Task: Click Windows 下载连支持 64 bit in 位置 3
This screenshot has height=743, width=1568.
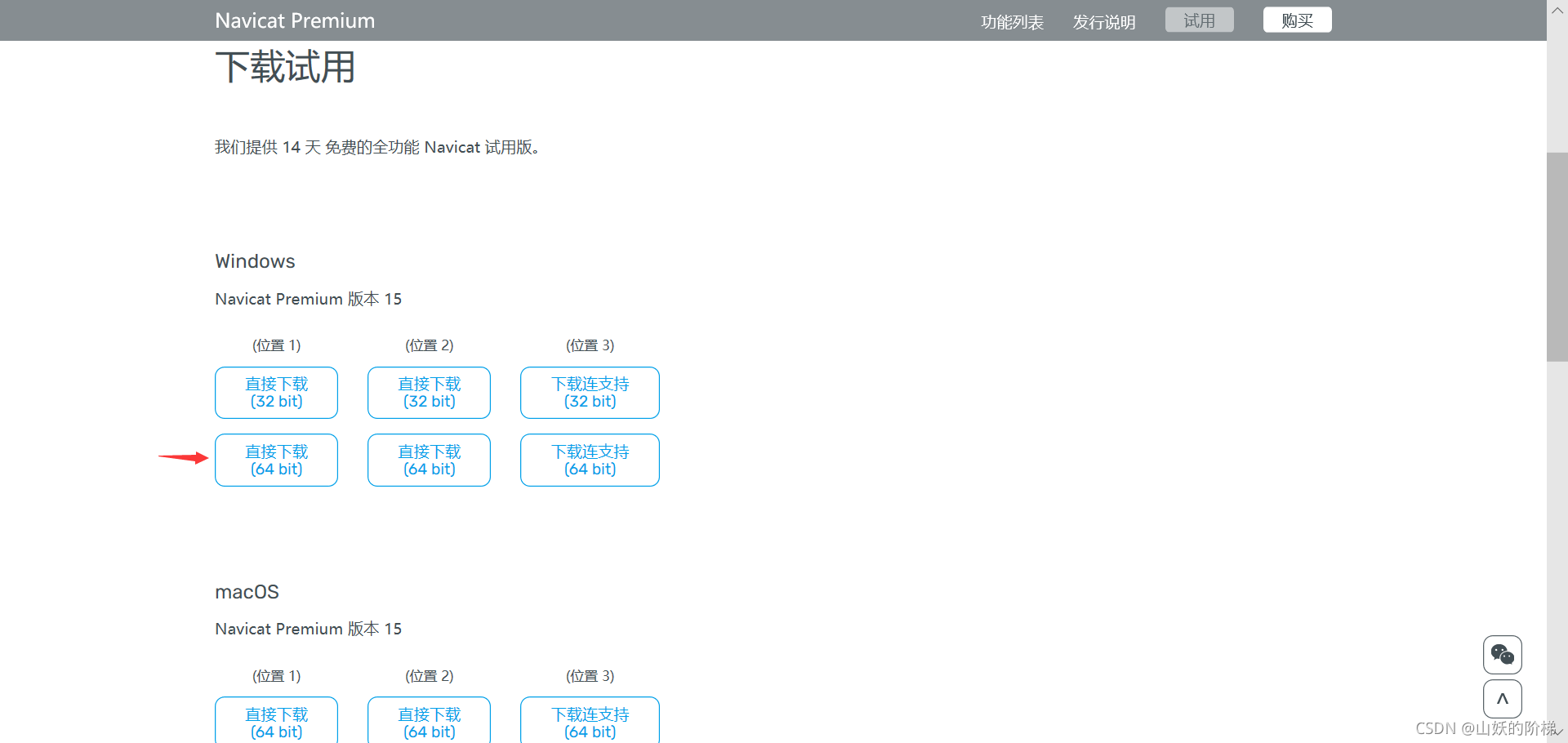Action: (590, 460)
